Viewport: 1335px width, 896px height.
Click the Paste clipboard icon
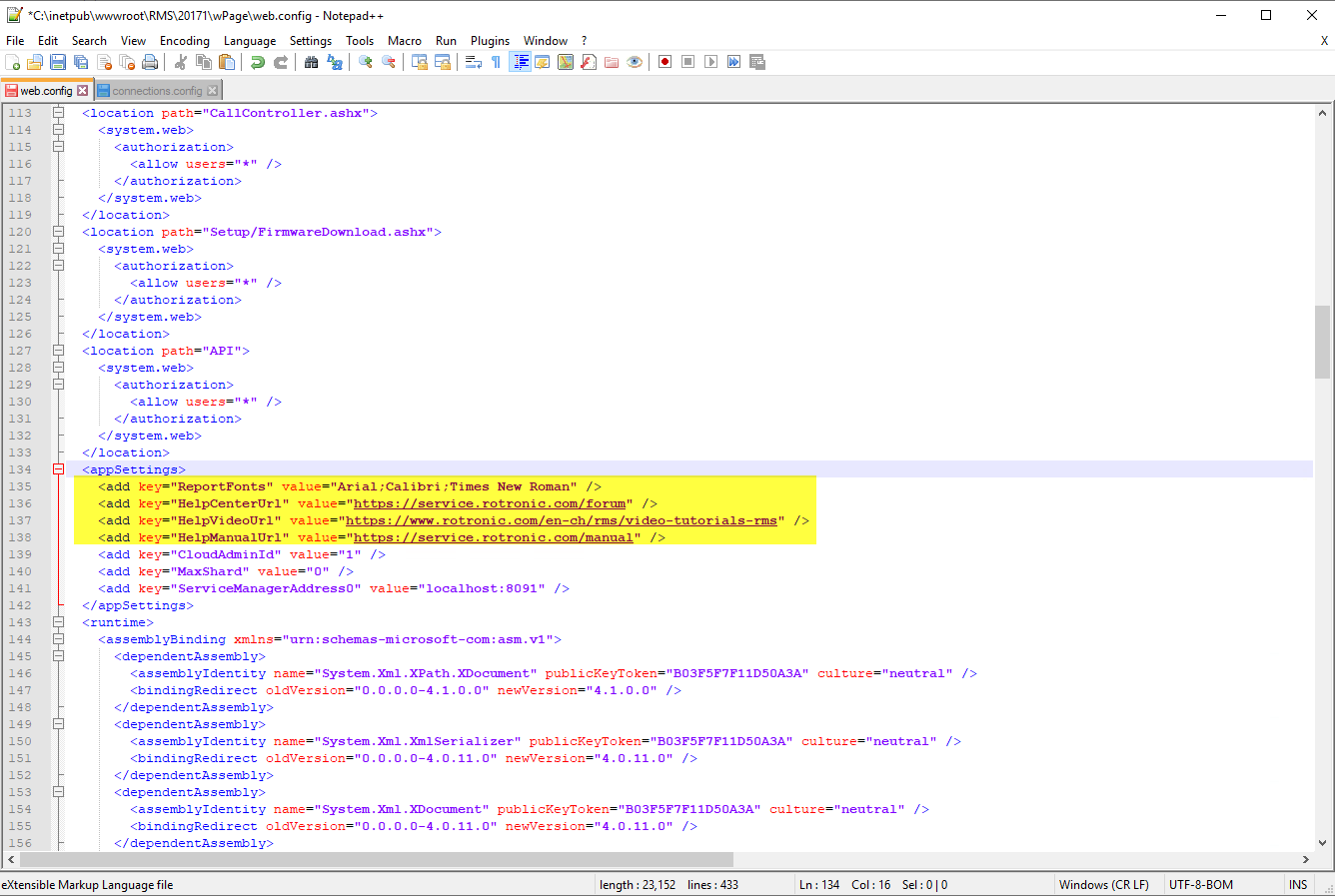227,62
